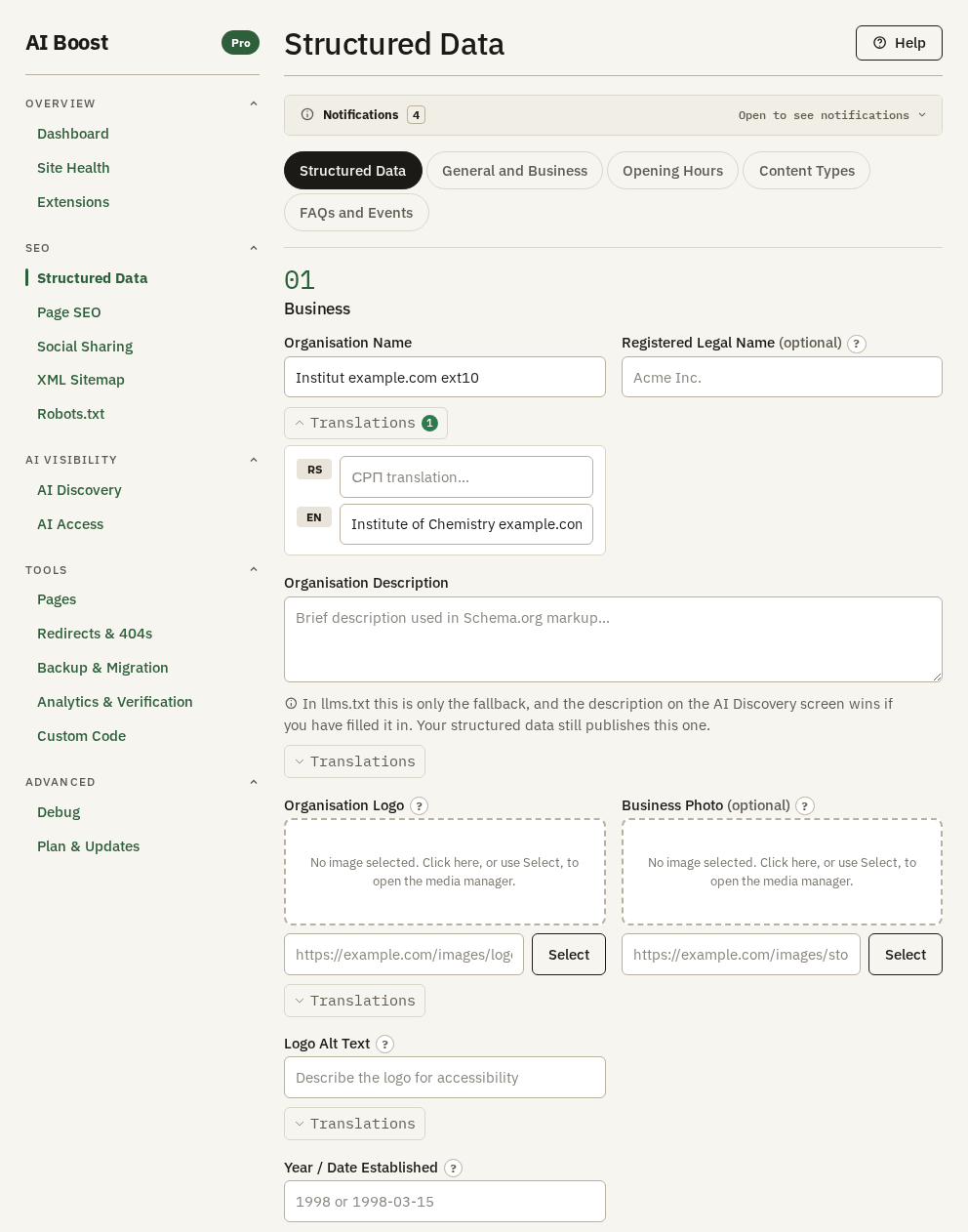Collapse the Advanced sidebar section
The height and width of the screenshot is (1232, 968).
tap(254, 782)
